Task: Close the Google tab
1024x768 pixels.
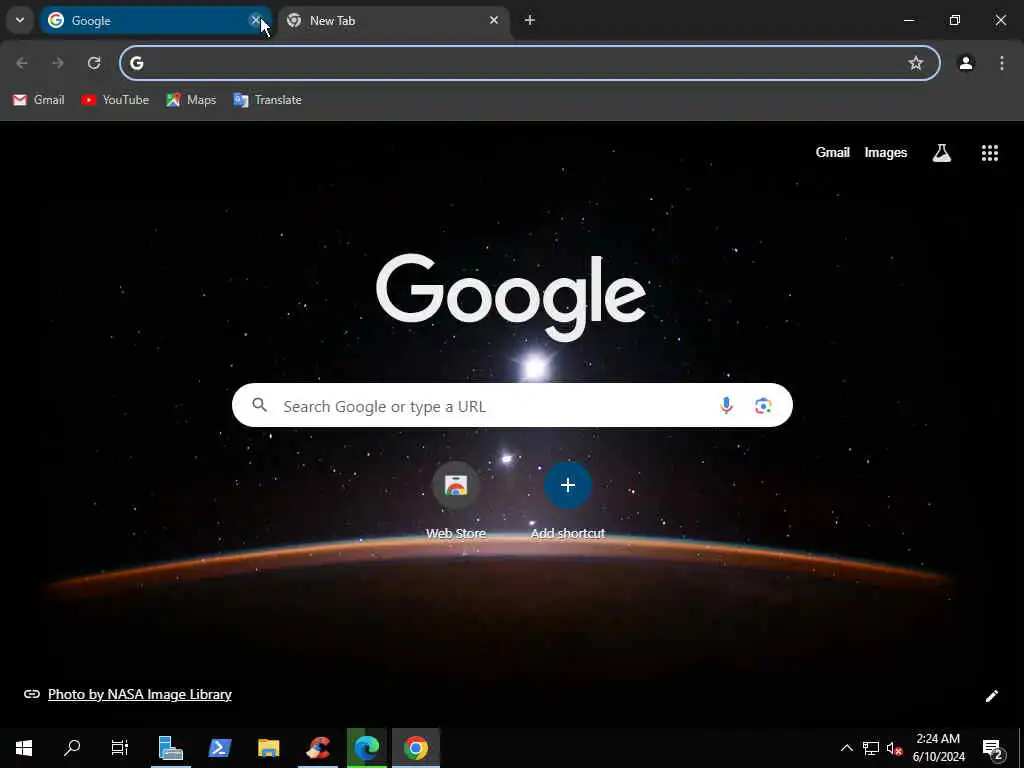Action: 255,20
